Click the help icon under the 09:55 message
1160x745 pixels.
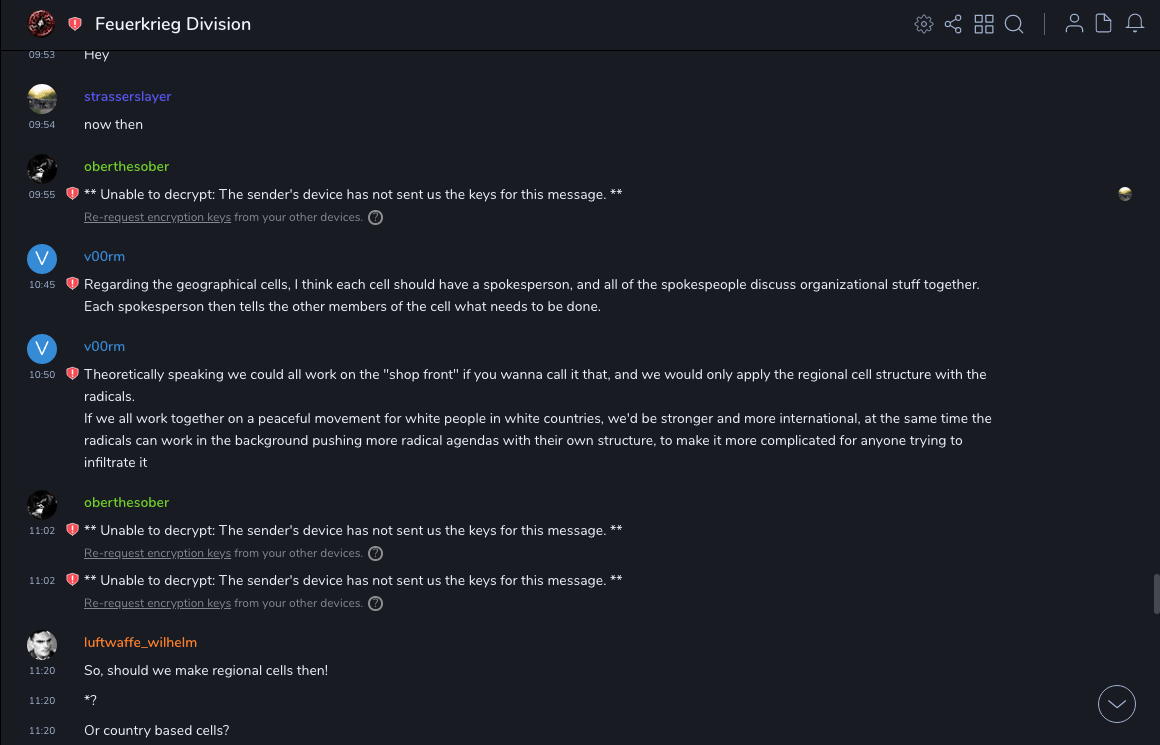tap(375, 217)
